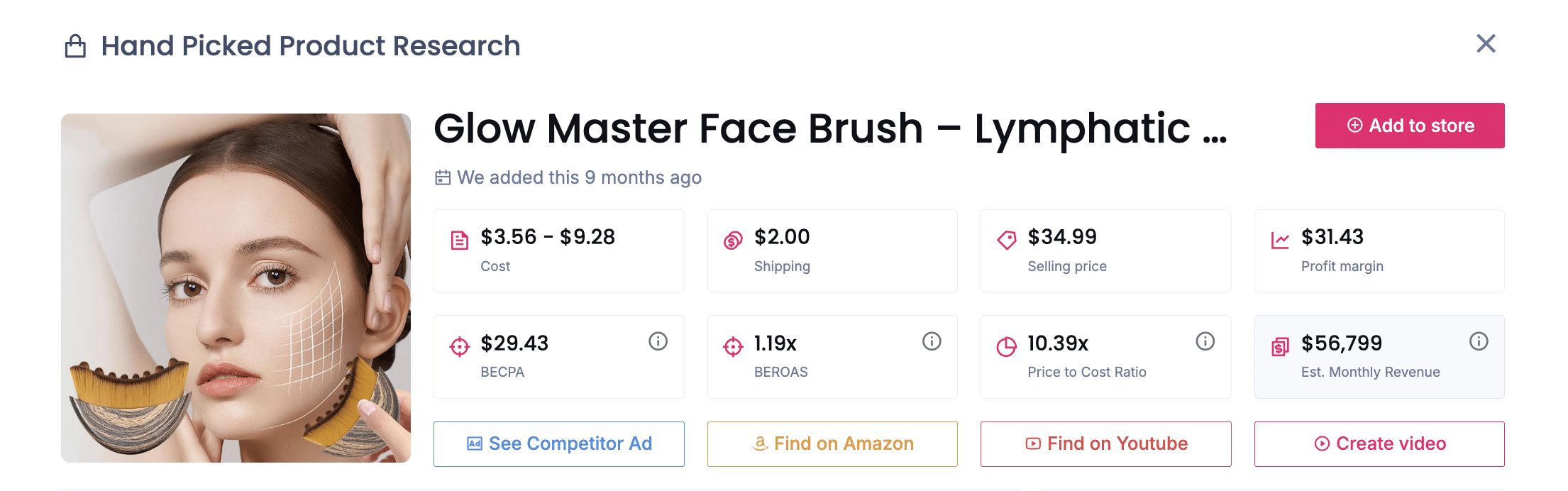Screen dimensions: 1568x491
Task: Click the crosshair icon on the BECPA card
Action: click(x=460, y=346)
